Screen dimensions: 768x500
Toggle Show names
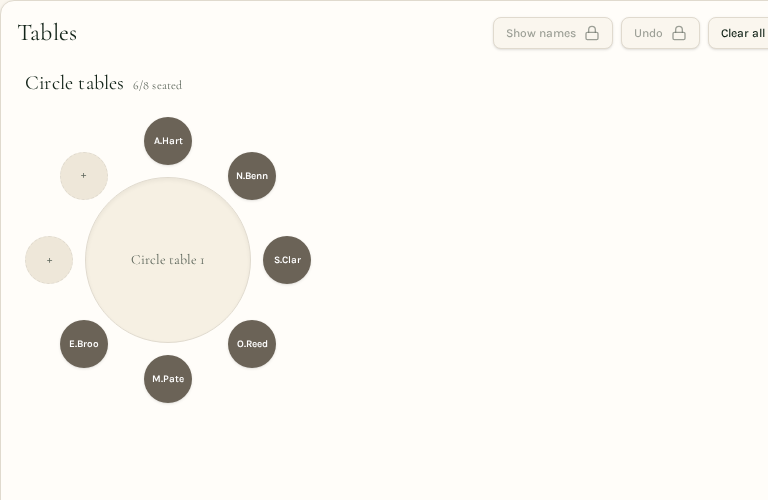(x=553, y=33)
